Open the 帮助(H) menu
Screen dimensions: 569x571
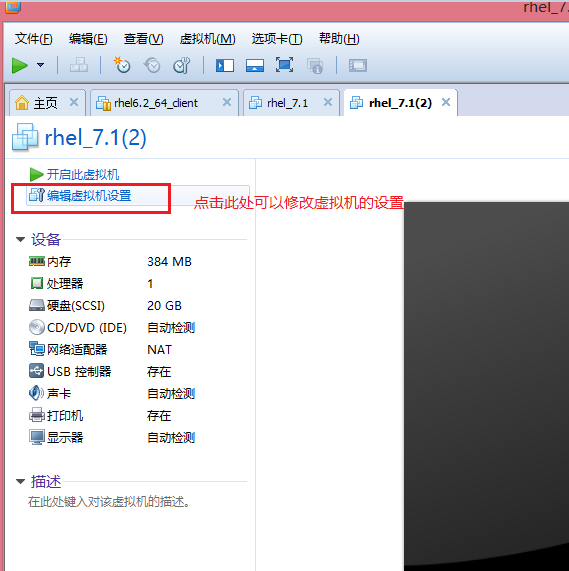tap(339, 39)
